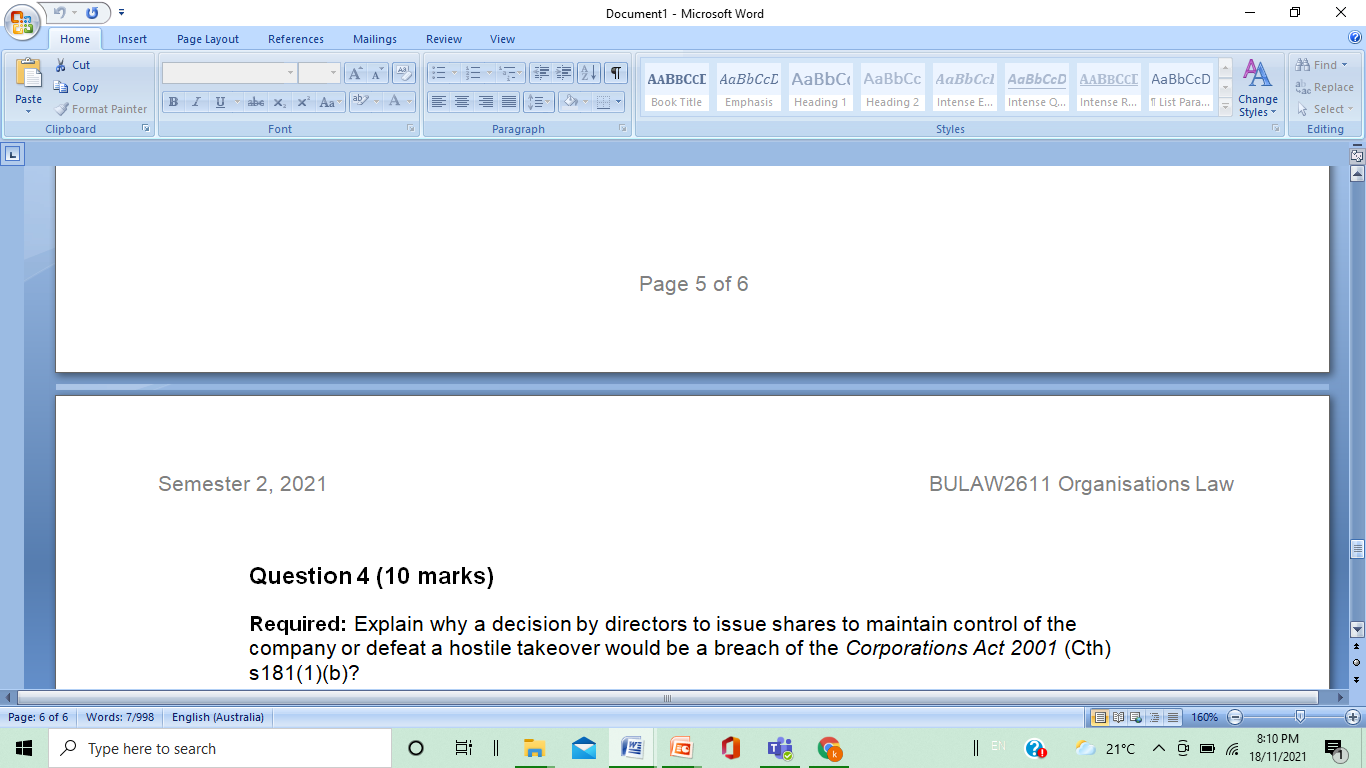1366x768 pixels.
Task: Open Google Chrome from the taskbar
Action: (828, 747)
